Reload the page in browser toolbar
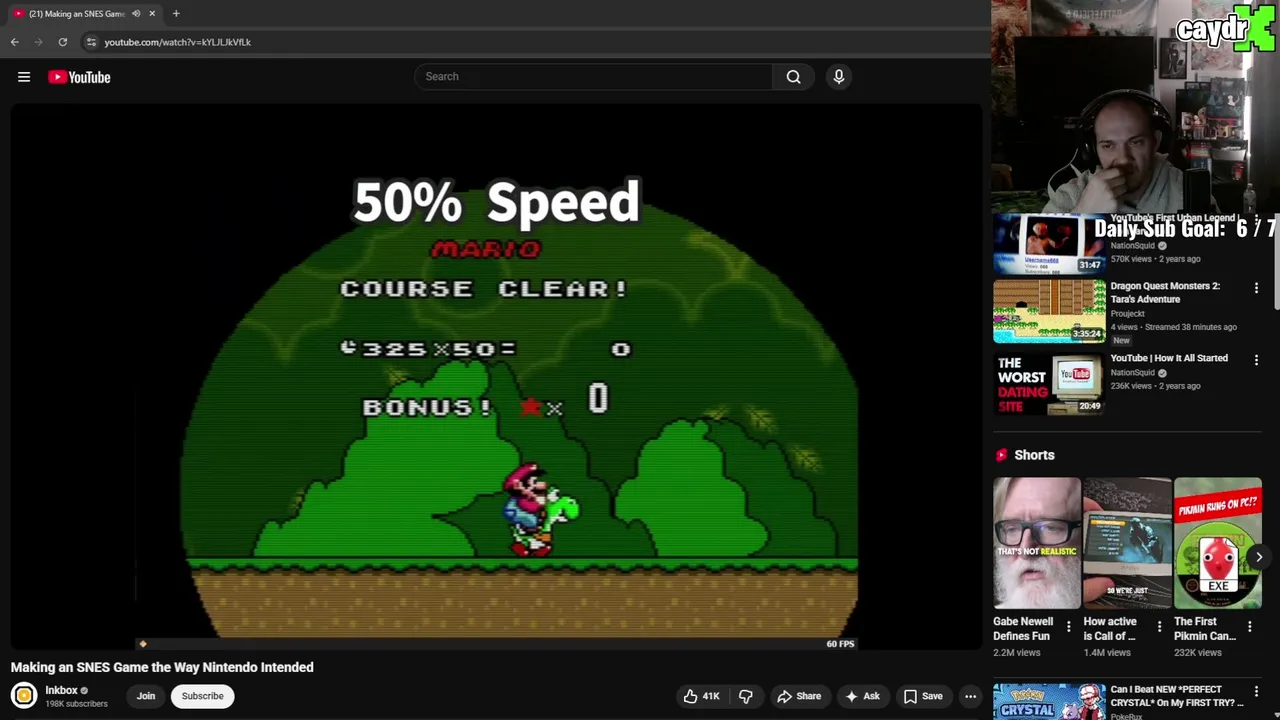 63,42
